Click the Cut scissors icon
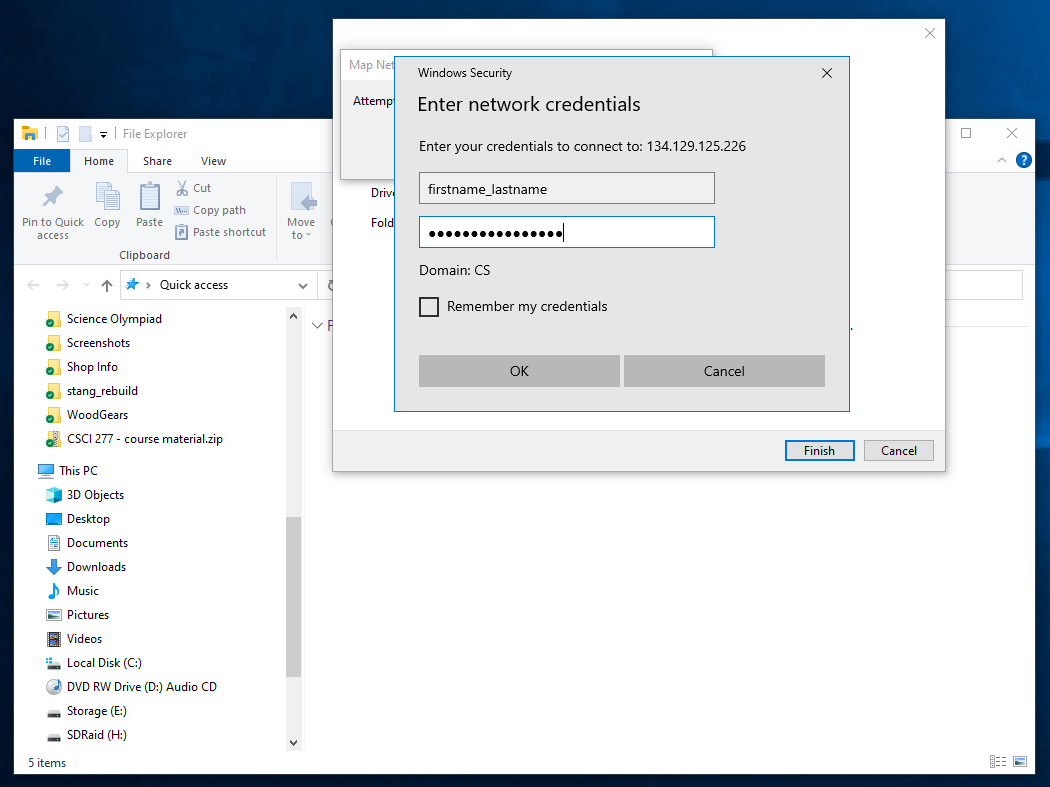Screen dimensions: 1050x787 click(x=182, y=188)
